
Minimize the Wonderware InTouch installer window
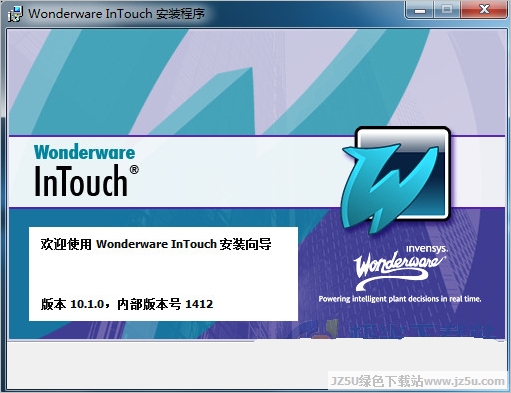tap(420, 10)
